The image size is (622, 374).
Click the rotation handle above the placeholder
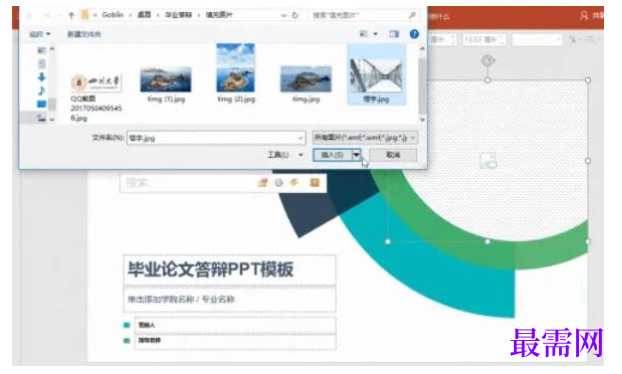tap(488, 61)
